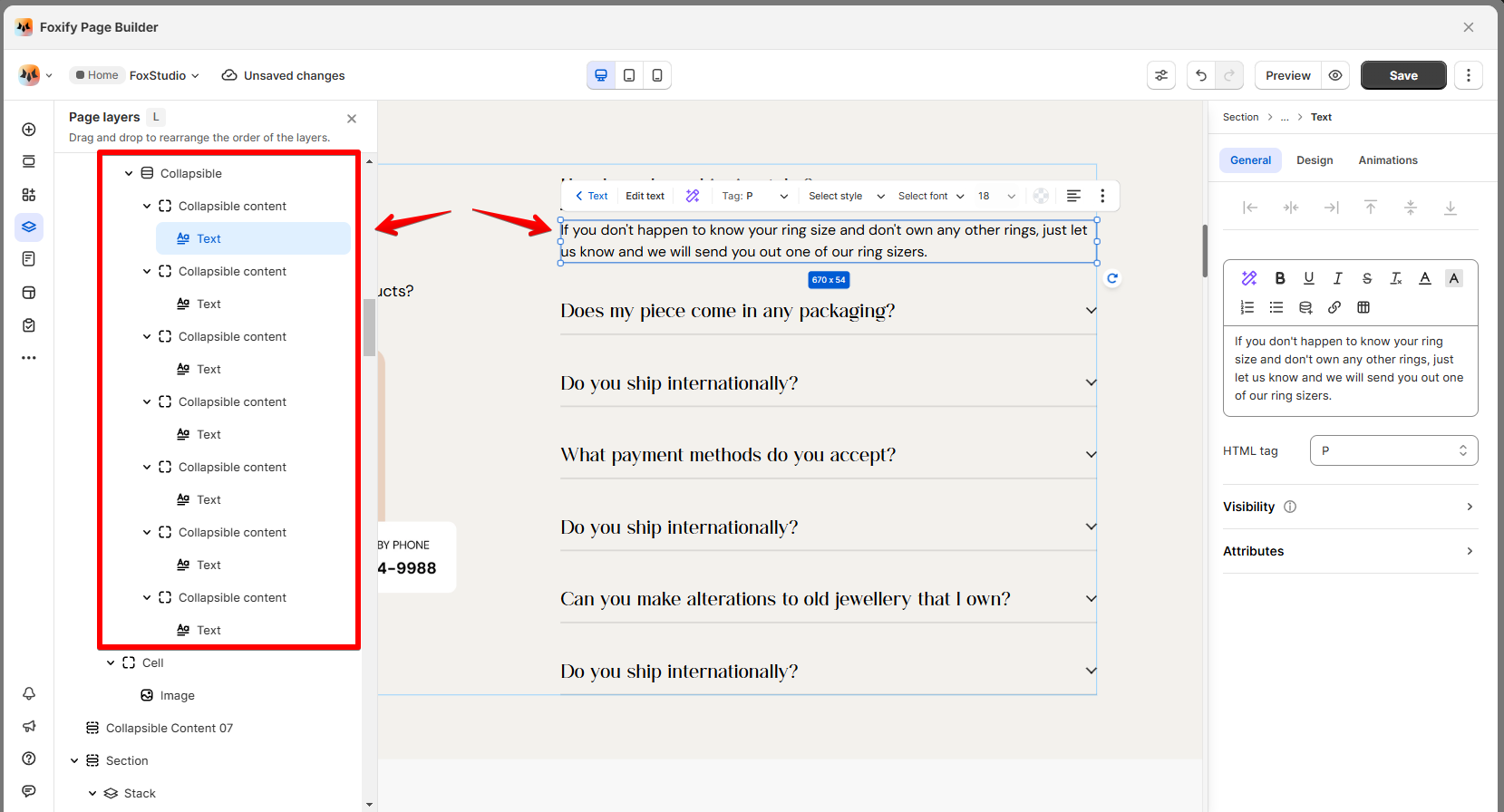Viewport: 1504px width, 812px height.
Task: Click inside the rich text editing area
Action: (x=1350, y=370)
